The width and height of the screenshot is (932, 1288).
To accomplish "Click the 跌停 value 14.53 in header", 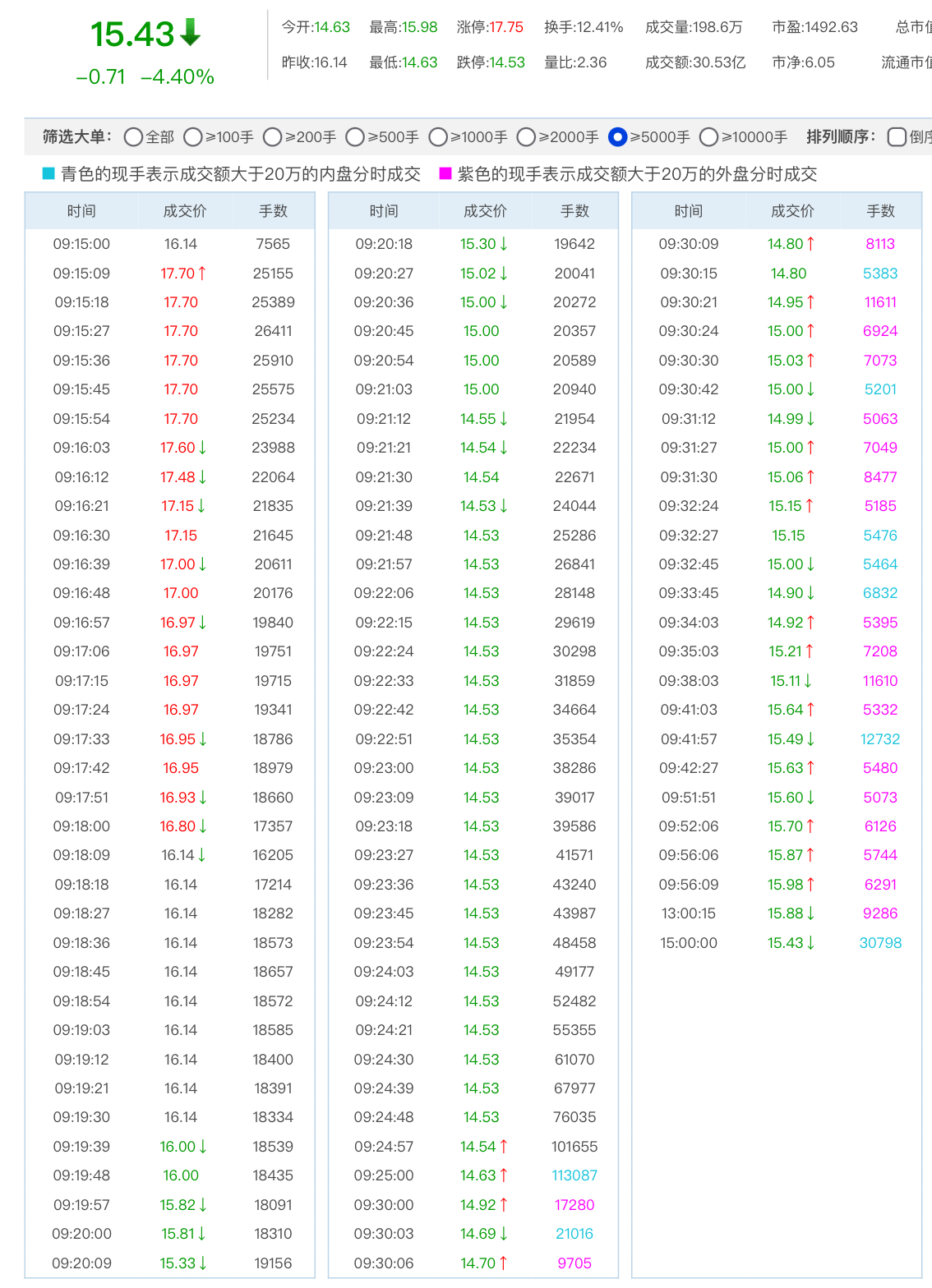I will coord(507,62).
